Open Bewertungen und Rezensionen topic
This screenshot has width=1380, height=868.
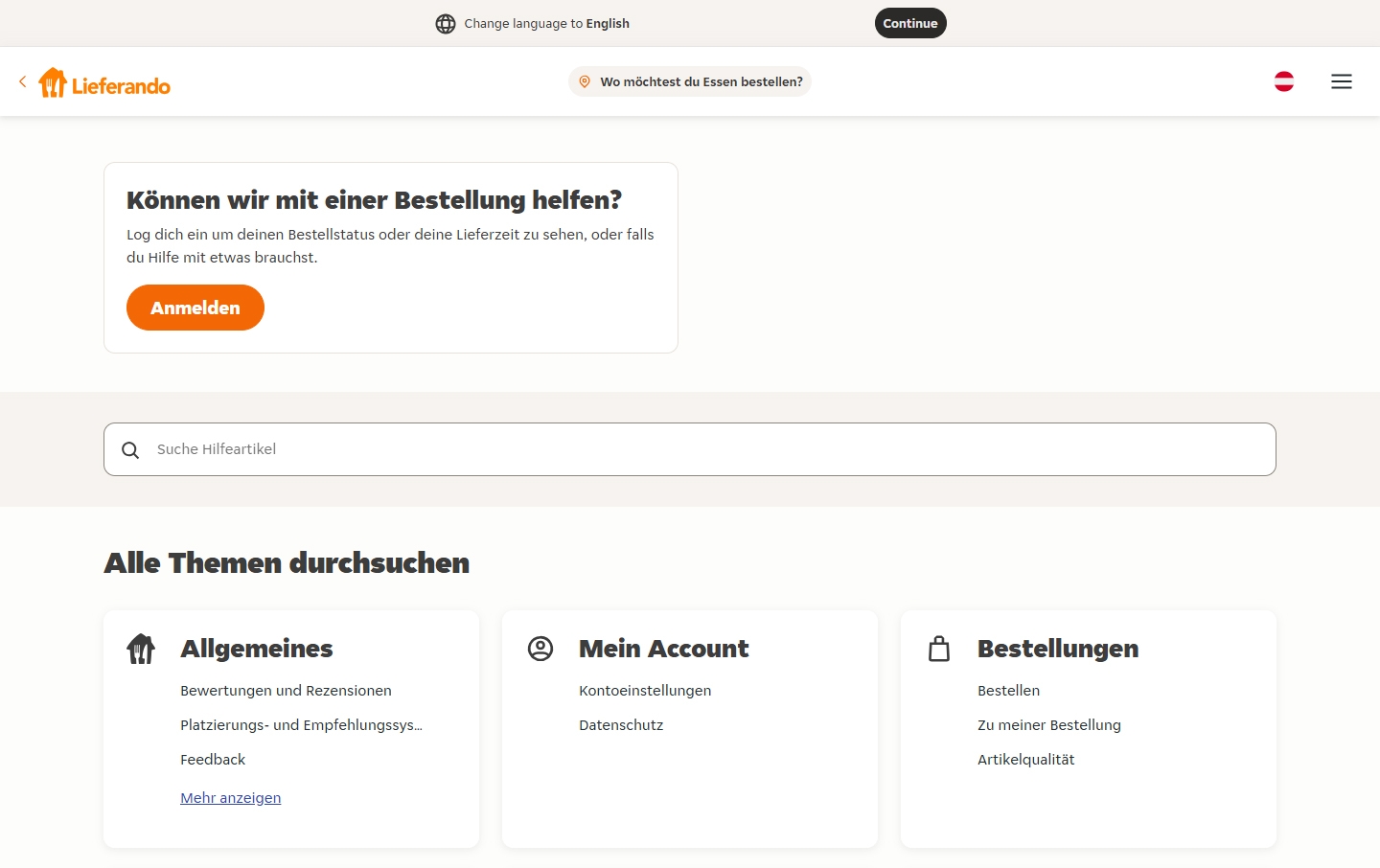point(286,691)
